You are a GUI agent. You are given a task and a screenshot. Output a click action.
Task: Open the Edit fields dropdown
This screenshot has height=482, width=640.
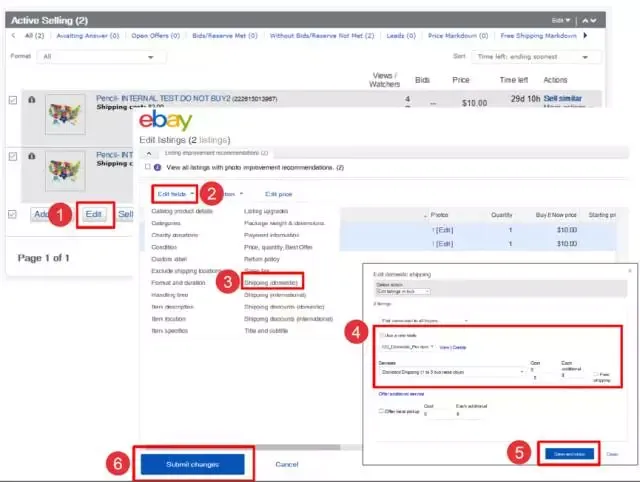point(175,194)
